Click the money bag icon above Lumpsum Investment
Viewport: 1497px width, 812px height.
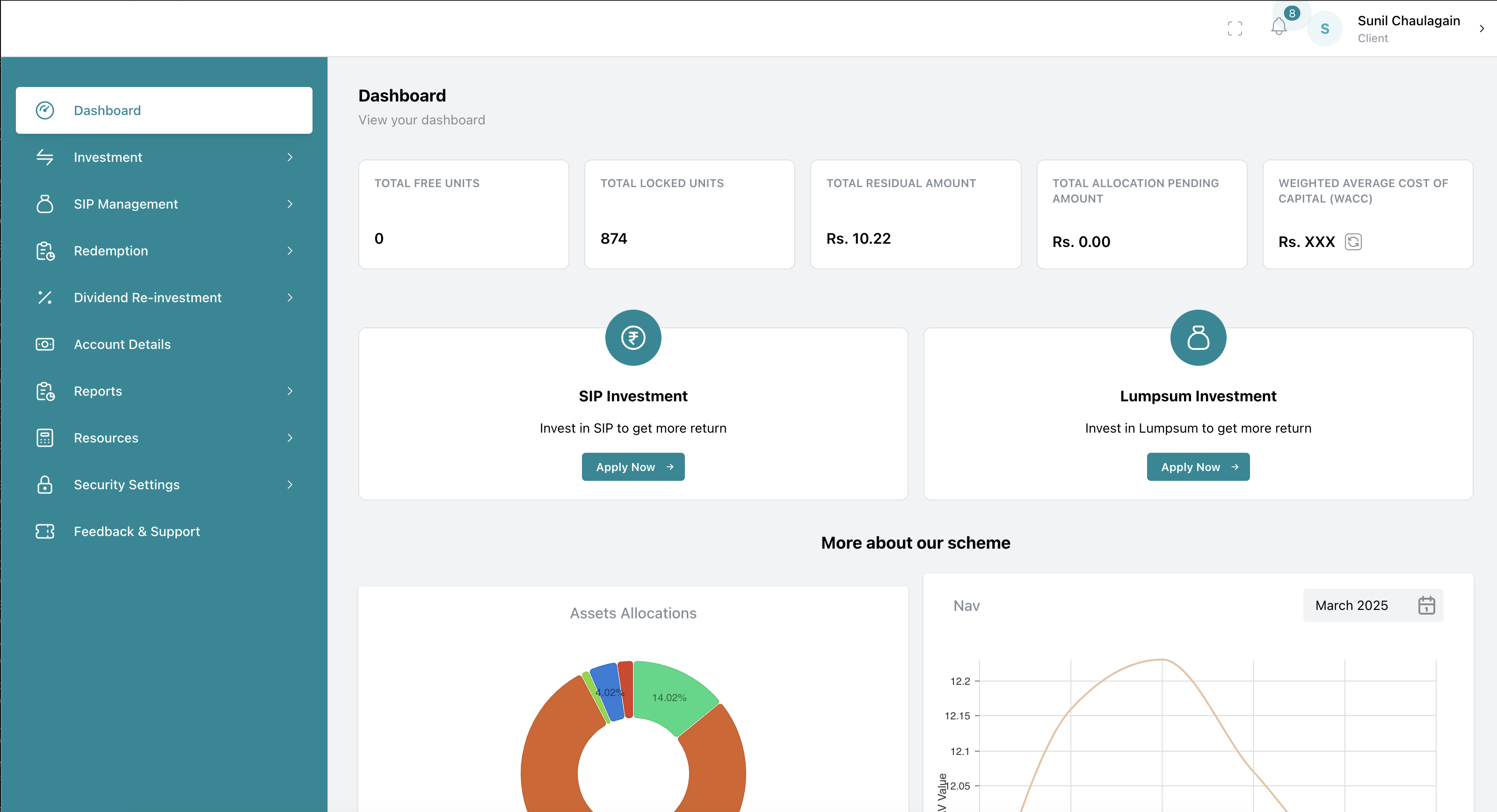[1198, 338]
